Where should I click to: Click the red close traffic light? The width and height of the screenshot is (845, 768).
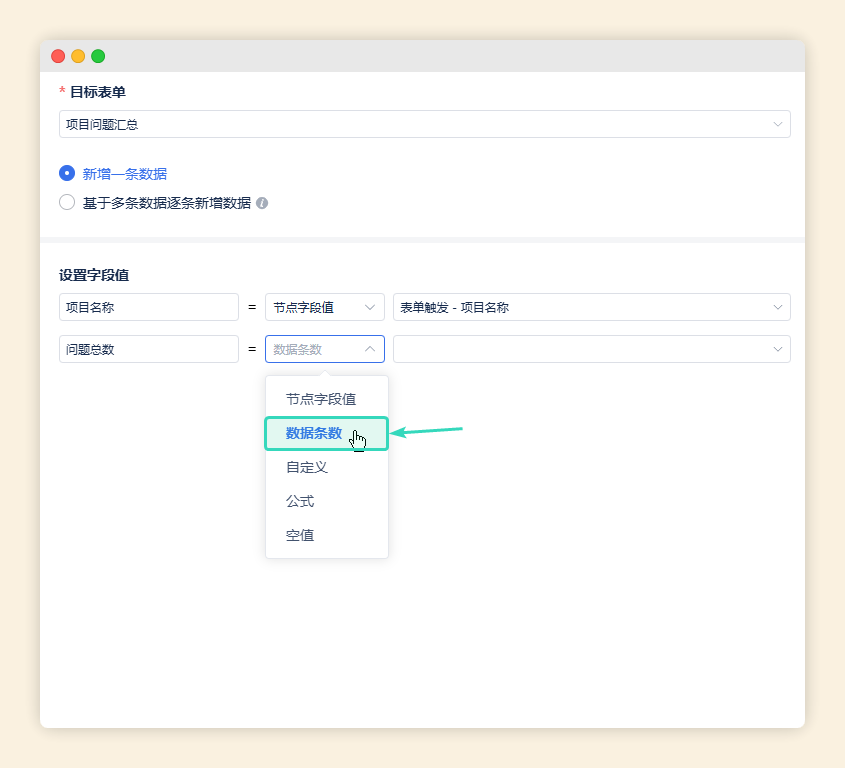click(57, 56)
